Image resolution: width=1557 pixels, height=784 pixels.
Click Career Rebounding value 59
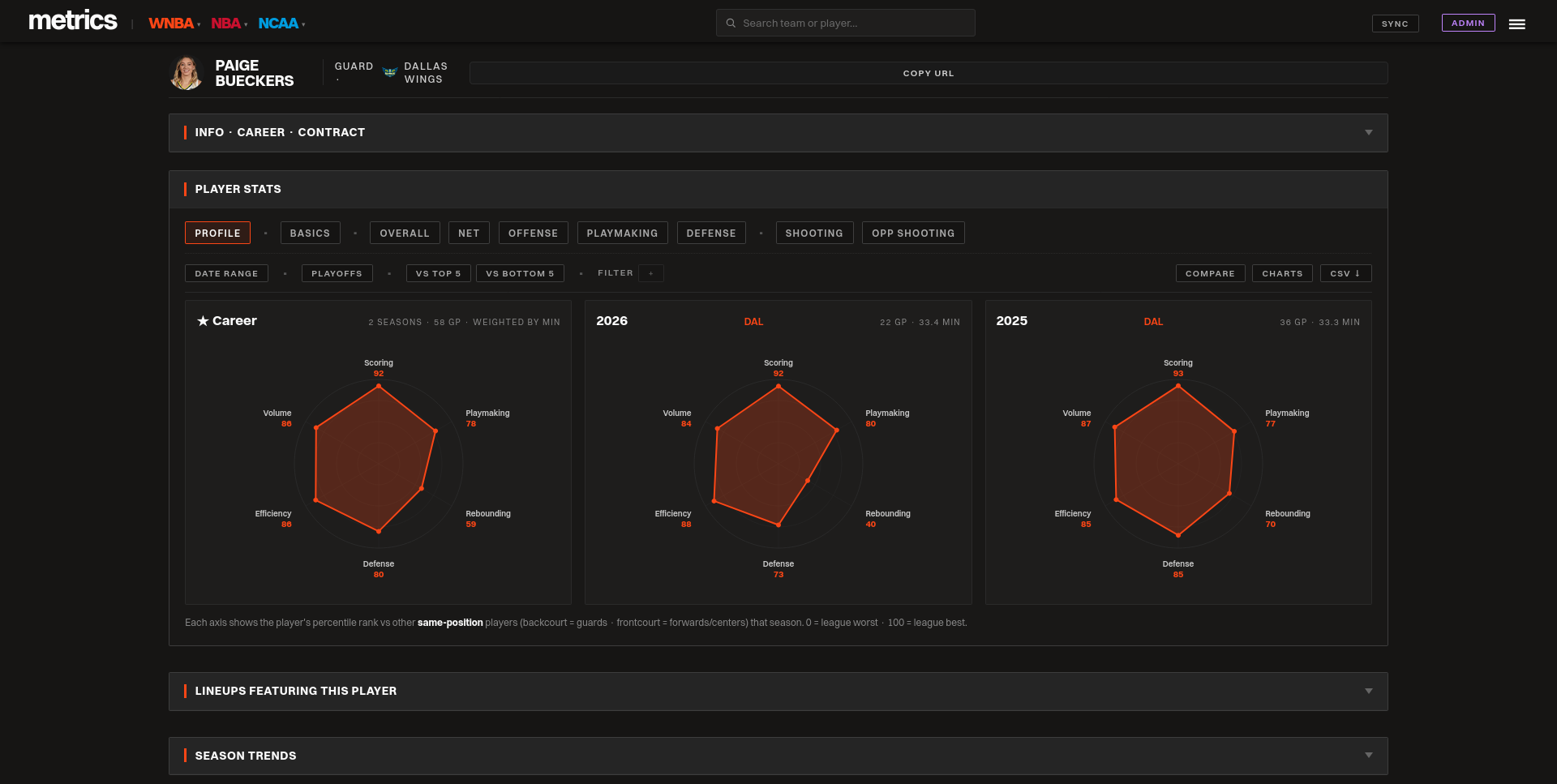470,525
